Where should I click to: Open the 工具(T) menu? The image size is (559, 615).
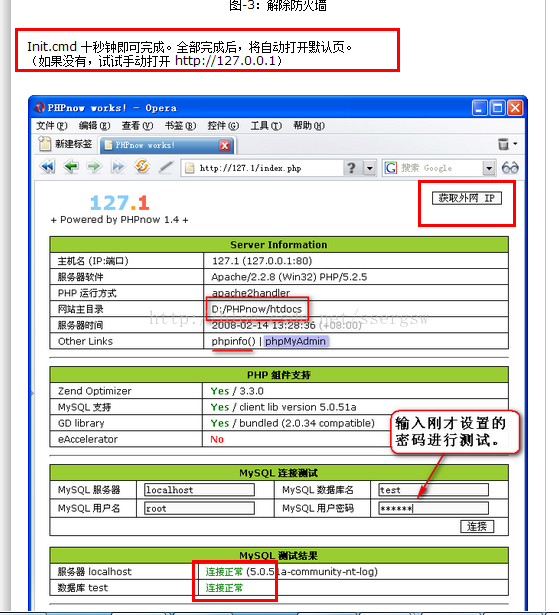[266, 126]
